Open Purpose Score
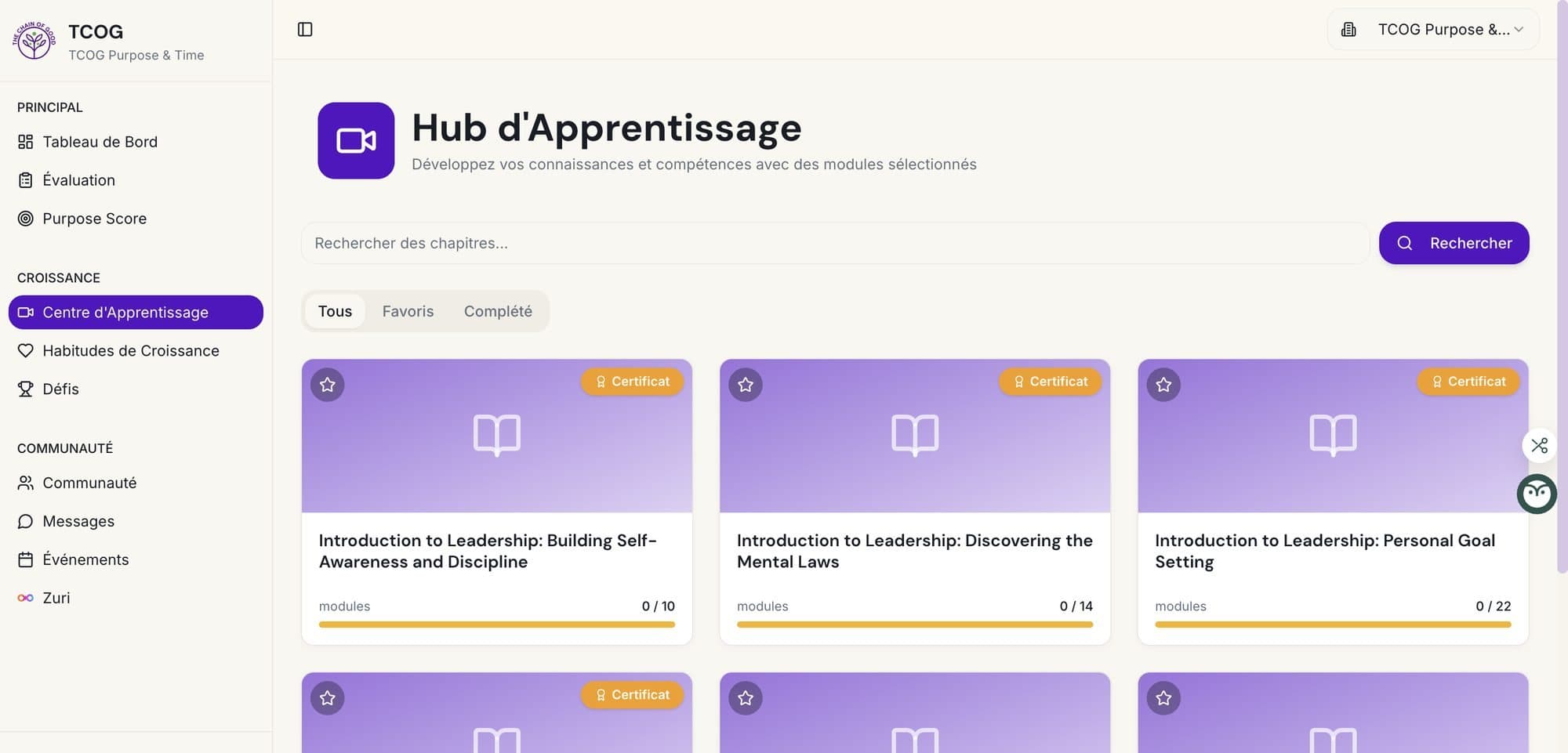The width and height of the screenshot is (1568, 753). (x=136, y=219)
